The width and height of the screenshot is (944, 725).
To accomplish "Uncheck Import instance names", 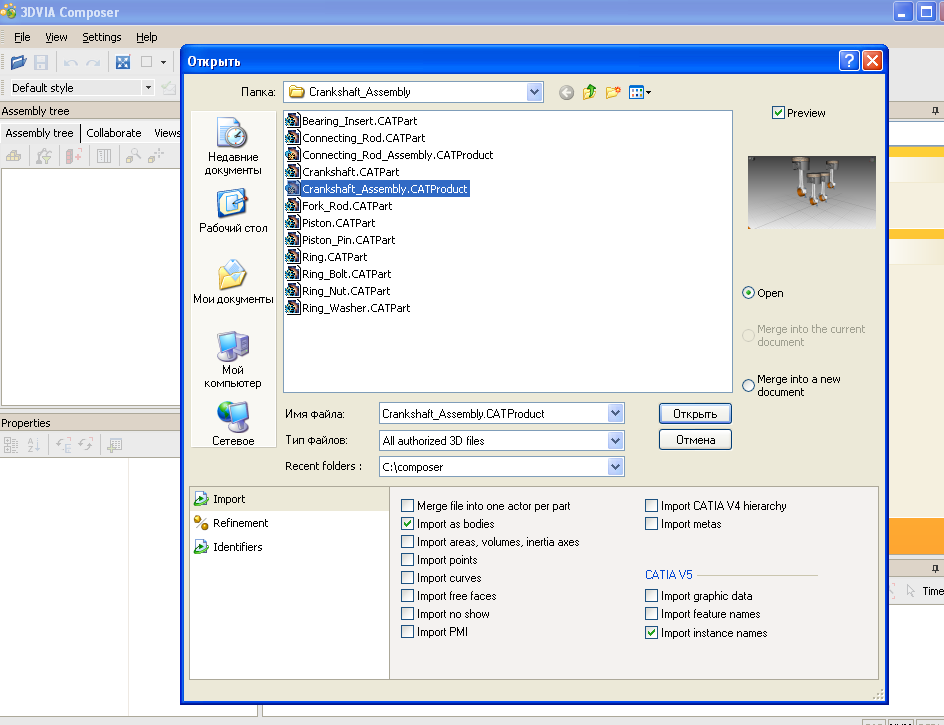I will coord(651,632).
